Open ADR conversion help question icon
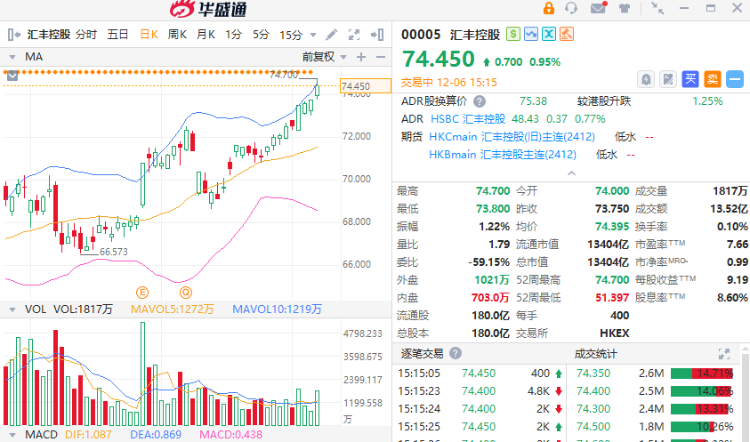Image resolution: width=750 pixels, height=442 pixels. point(479,101)
